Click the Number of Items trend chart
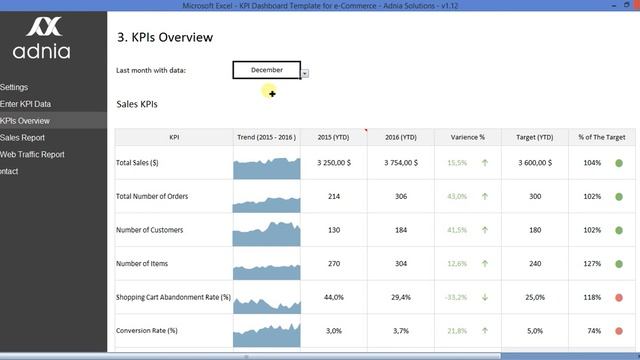The width and height of the screenshot is (640, 360). click(267, 272)
